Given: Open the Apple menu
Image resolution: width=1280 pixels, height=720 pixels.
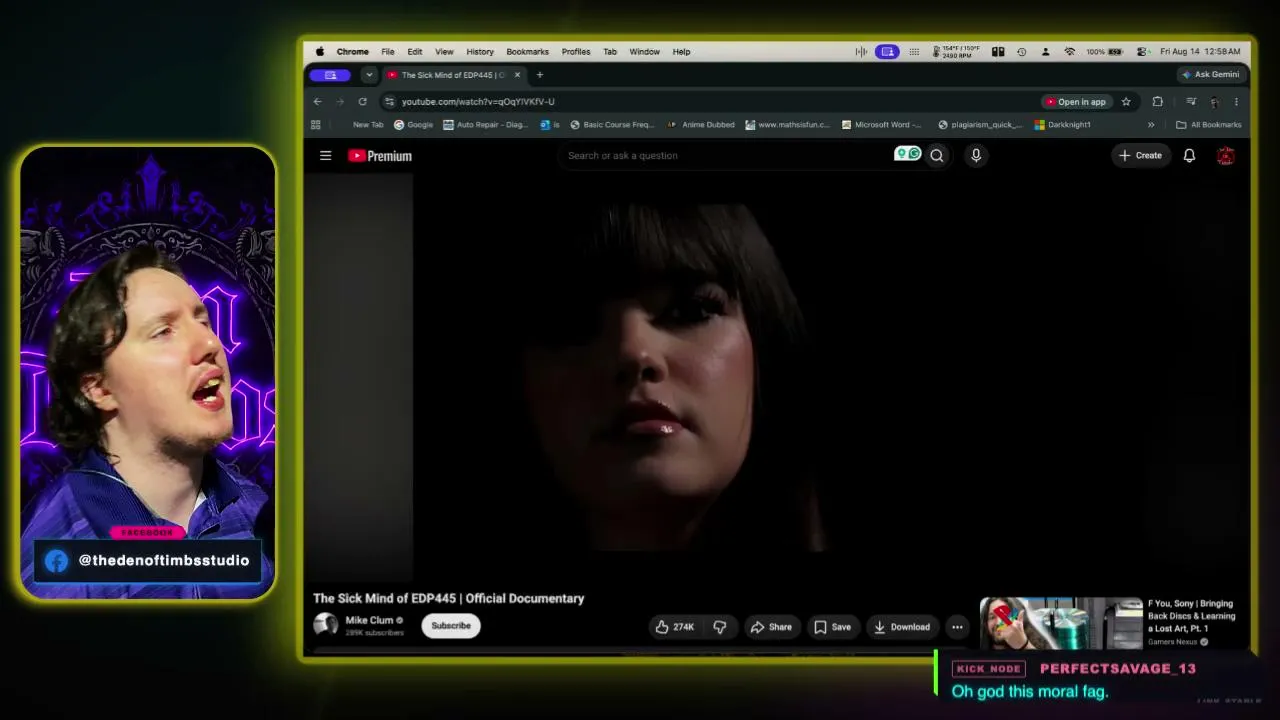Looking at the screenshot, I should (320, 52).
